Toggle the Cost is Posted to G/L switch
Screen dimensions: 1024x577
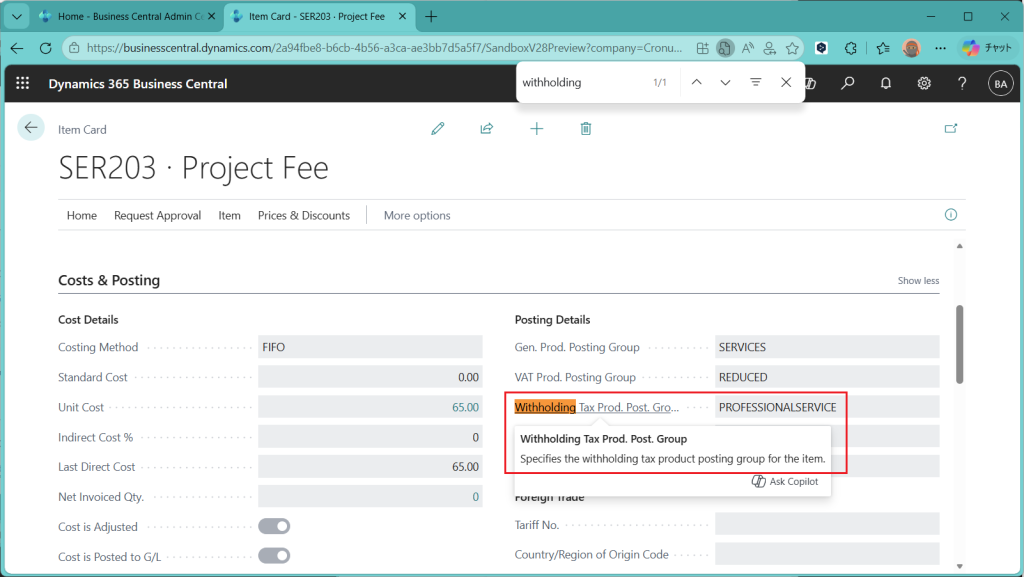pos(274,556)
